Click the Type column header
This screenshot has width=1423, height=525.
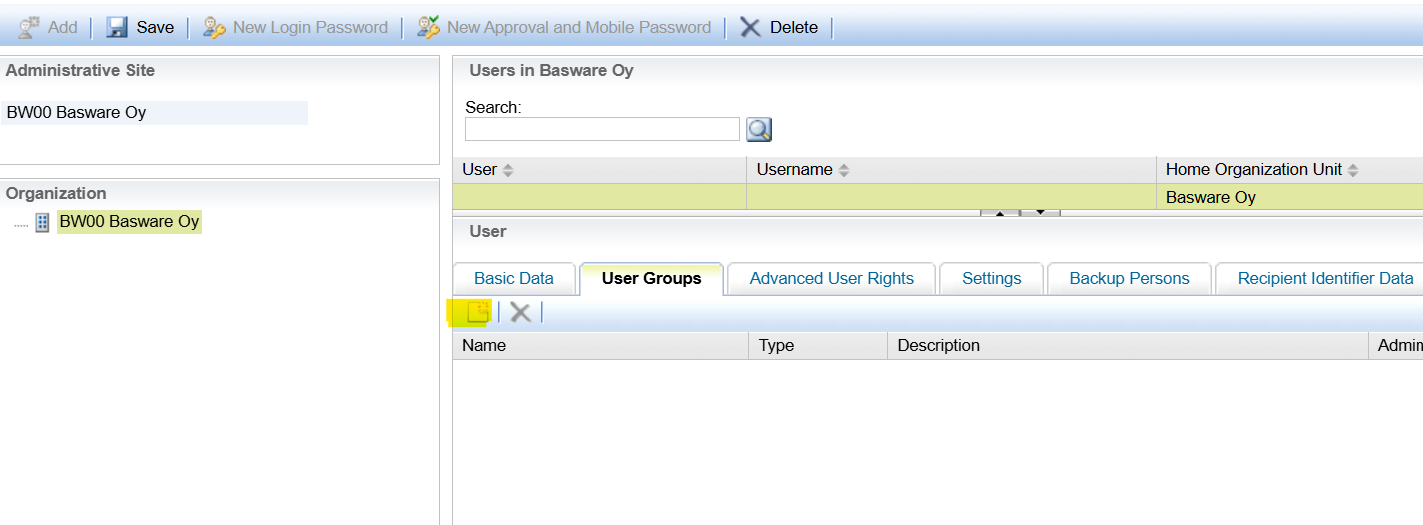pyautogui.click(x=817, y=345)
